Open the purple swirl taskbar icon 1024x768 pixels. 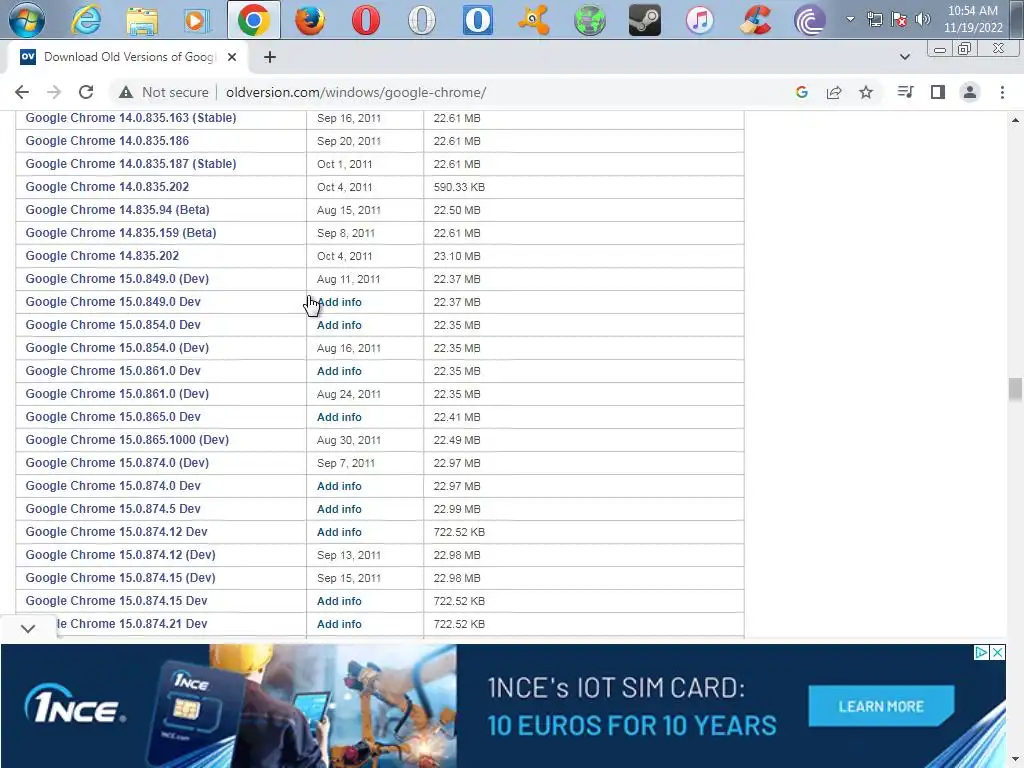coord(810,20)
